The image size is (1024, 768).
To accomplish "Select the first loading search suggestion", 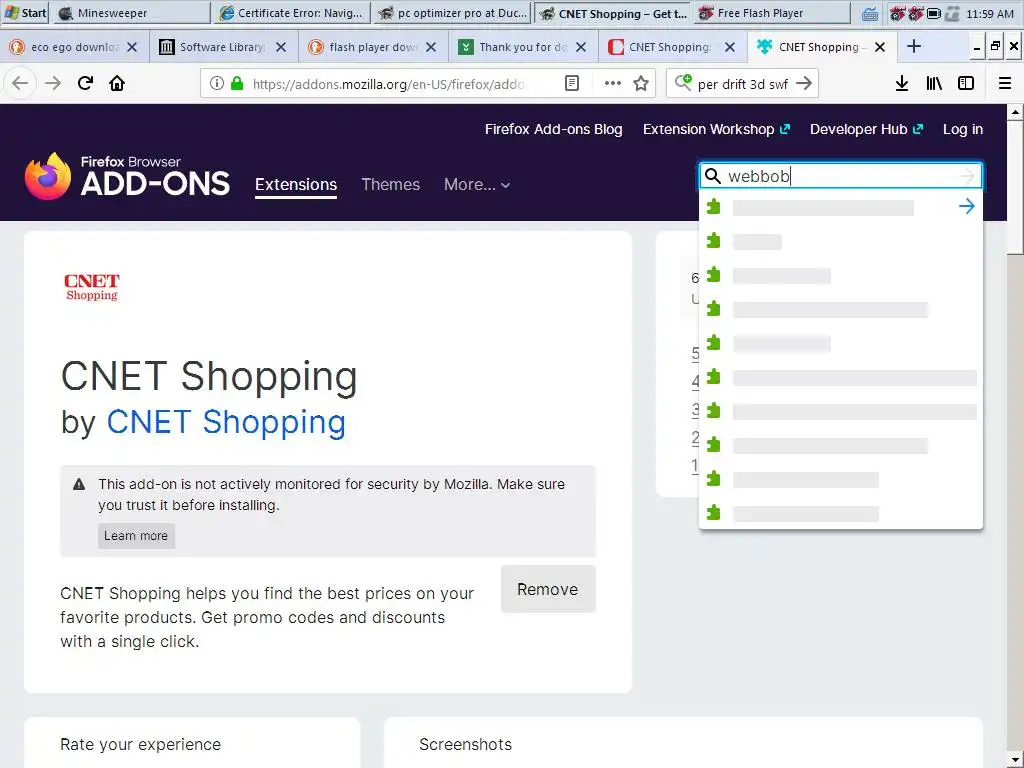I will [840, 207].
